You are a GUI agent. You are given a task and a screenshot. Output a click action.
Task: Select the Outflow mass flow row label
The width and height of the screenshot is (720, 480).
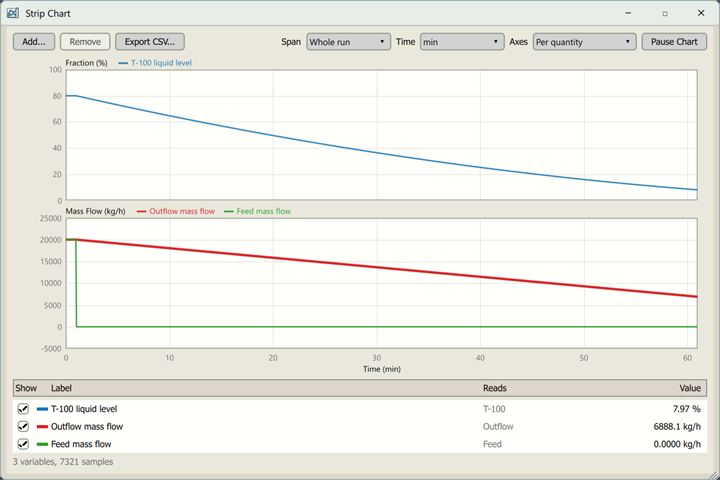coord(87,426)
